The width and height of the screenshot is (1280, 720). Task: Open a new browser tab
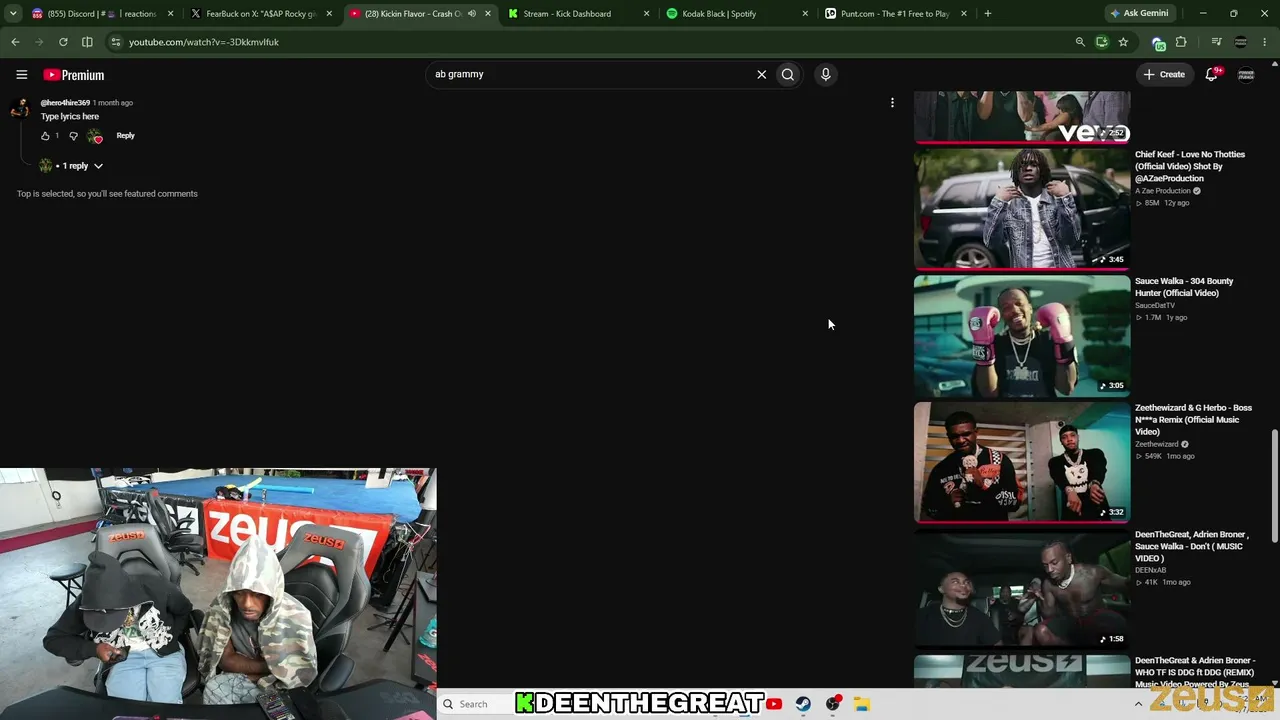[x=987, y=14]
